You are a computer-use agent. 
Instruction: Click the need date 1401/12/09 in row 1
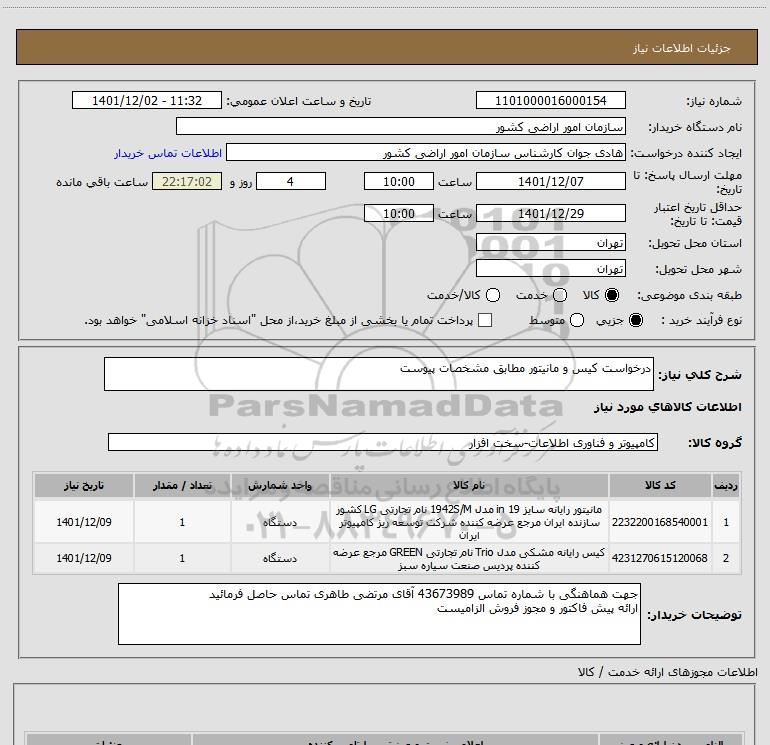coord(84,522)
